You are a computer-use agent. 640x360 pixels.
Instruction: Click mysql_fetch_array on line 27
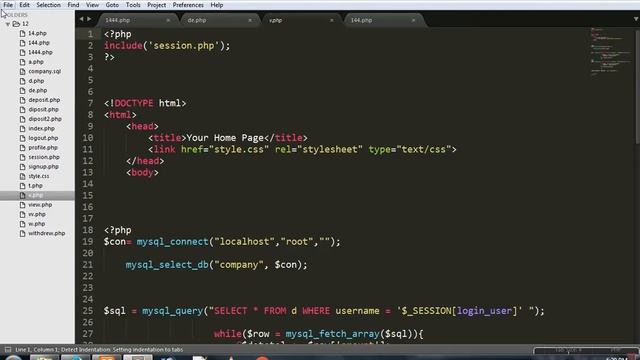[332, 334]
